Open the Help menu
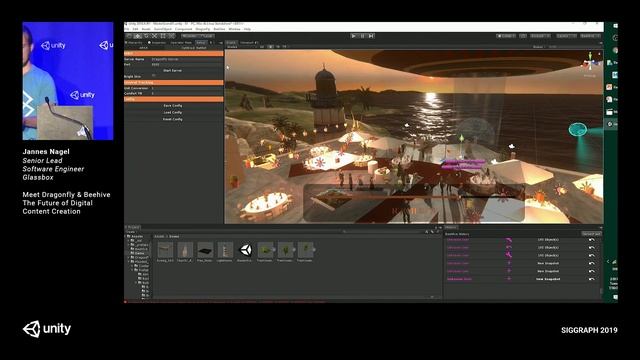640x360 pixels. click(x=247, y=29)
